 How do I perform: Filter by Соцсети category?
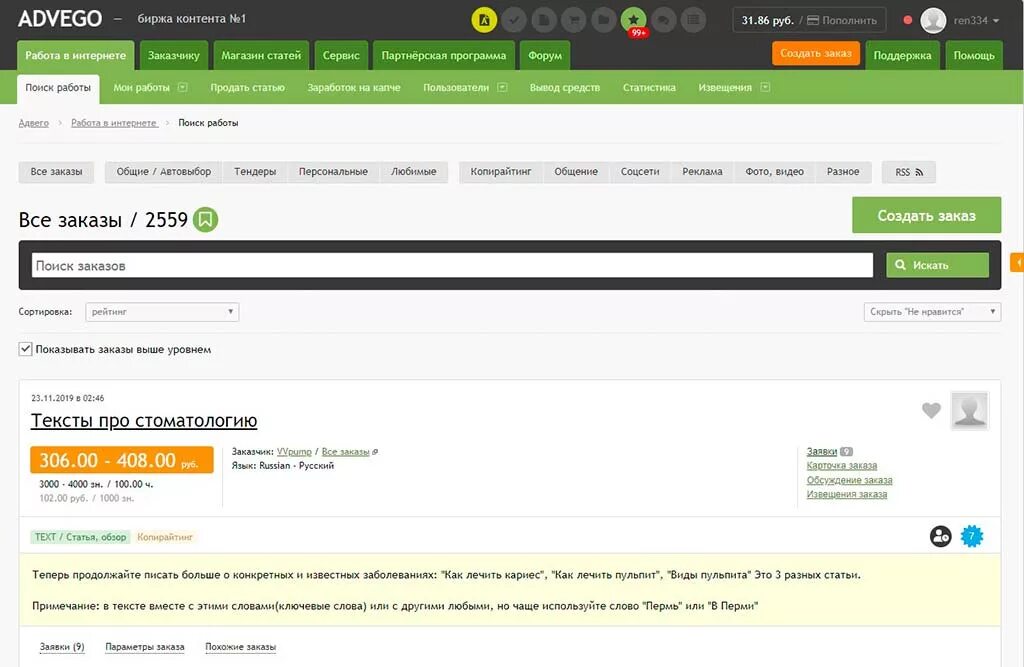(640, 172)
